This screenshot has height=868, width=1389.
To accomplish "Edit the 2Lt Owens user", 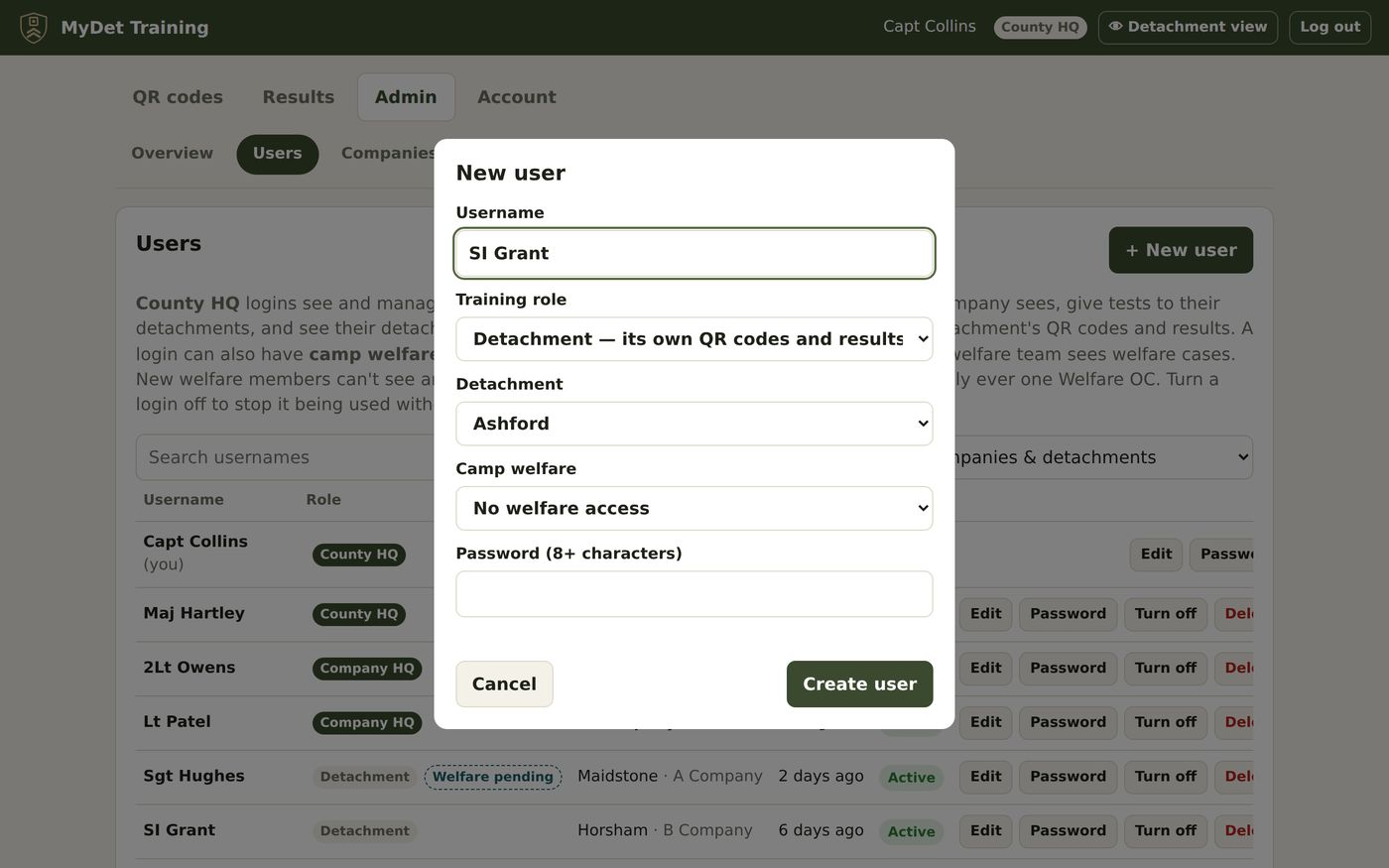I will tap(986, 669).
